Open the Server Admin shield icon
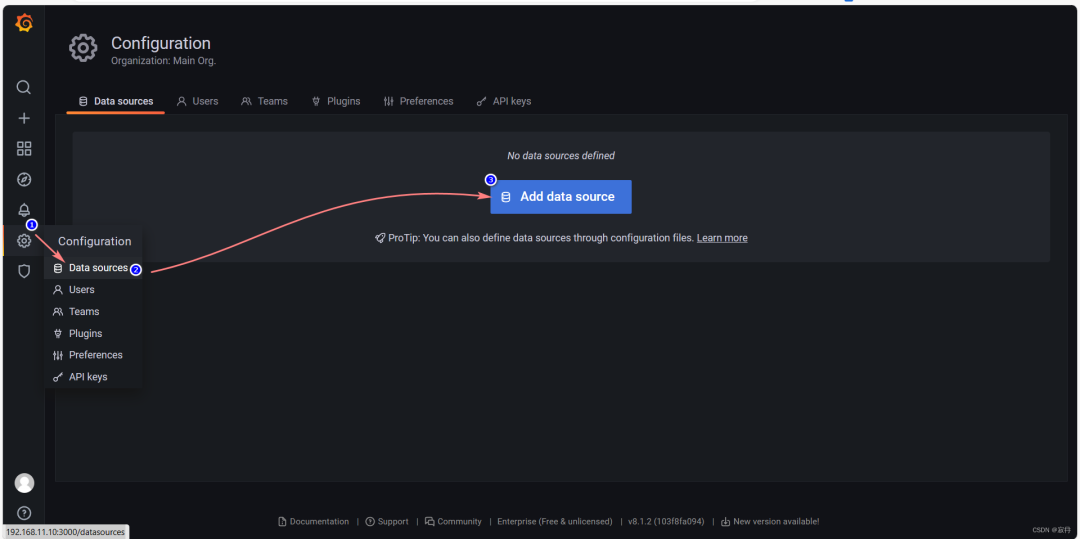 tap(24, 271)
